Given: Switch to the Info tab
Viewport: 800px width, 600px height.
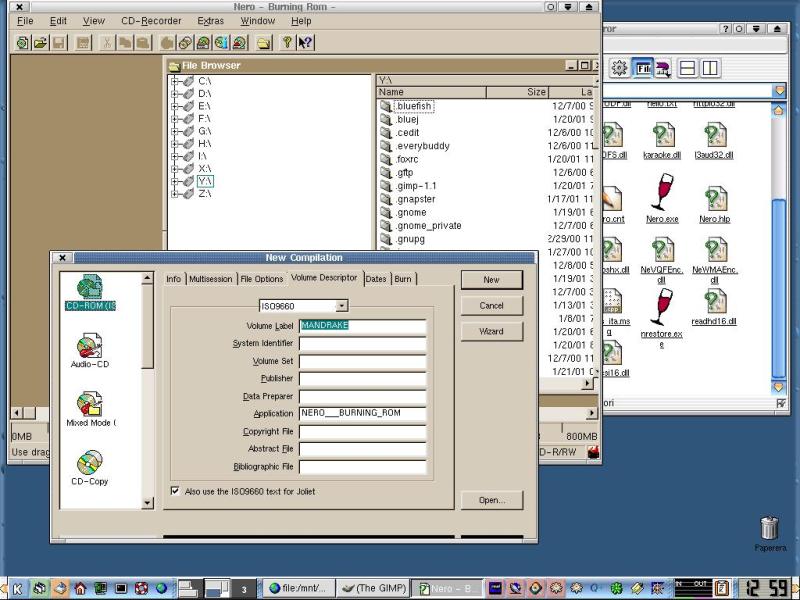Looking at the screenshot, I should coord(173,279).
